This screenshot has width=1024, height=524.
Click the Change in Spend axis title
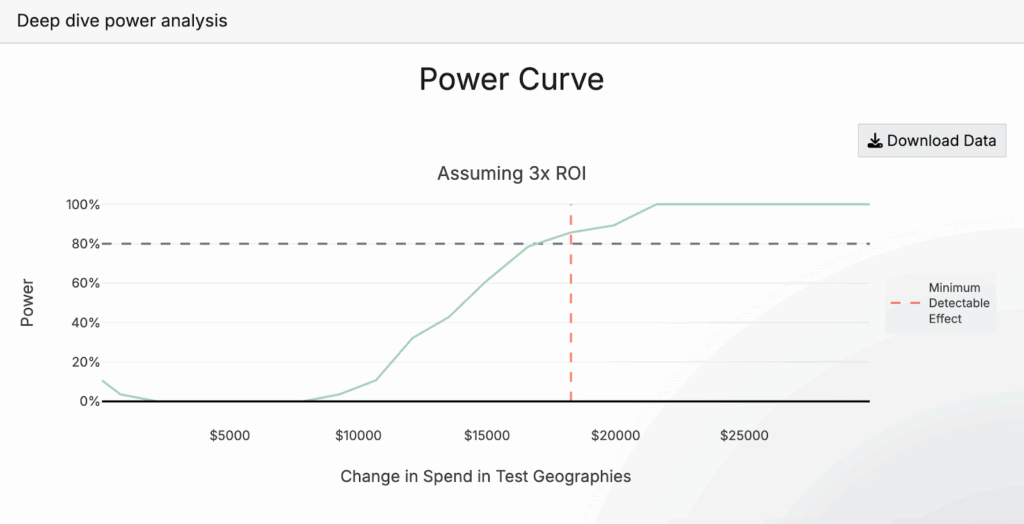(x=485, y=476)
